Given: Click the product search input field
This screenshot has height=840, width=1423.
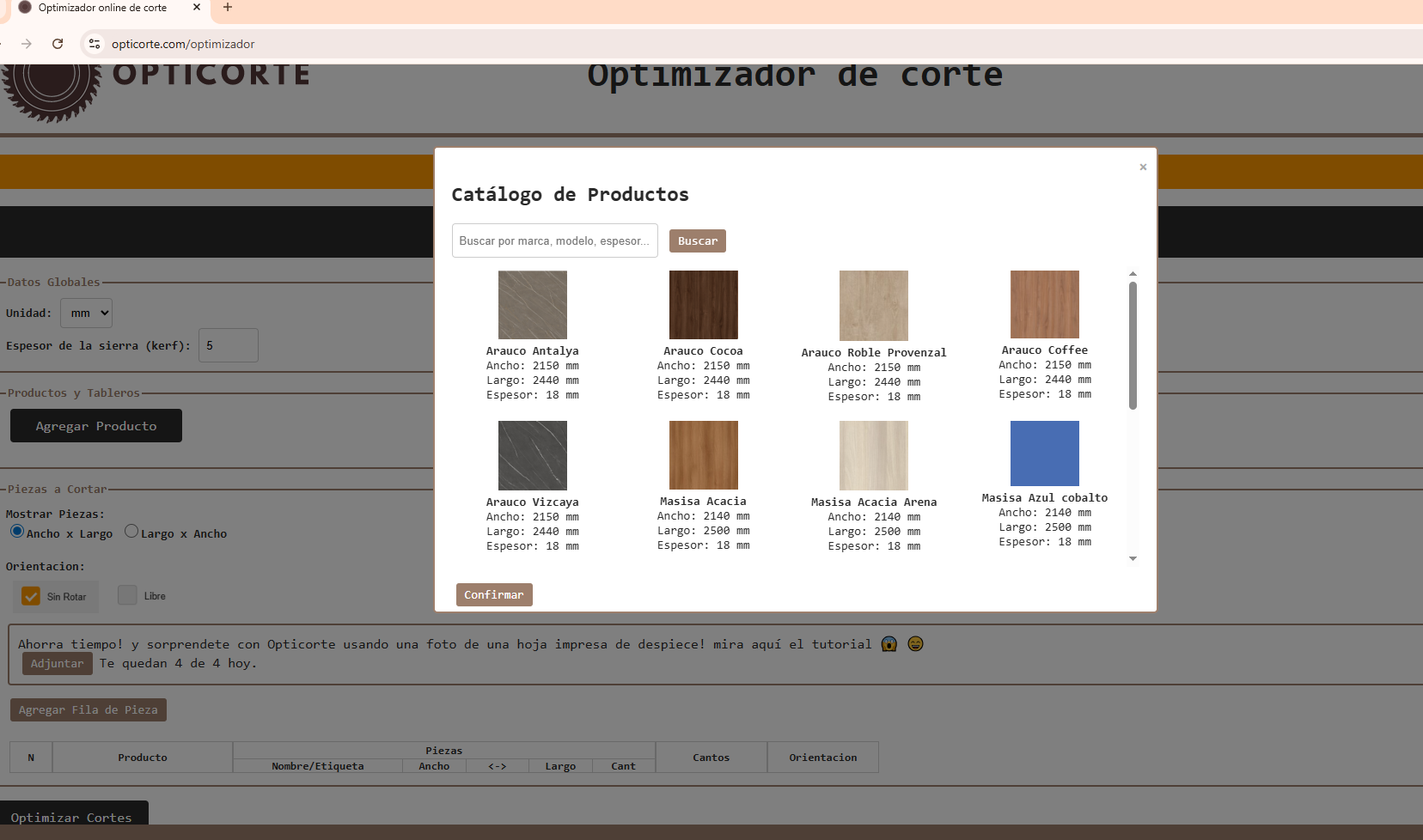Looking at the screenshot, I should tap(554, 240).
